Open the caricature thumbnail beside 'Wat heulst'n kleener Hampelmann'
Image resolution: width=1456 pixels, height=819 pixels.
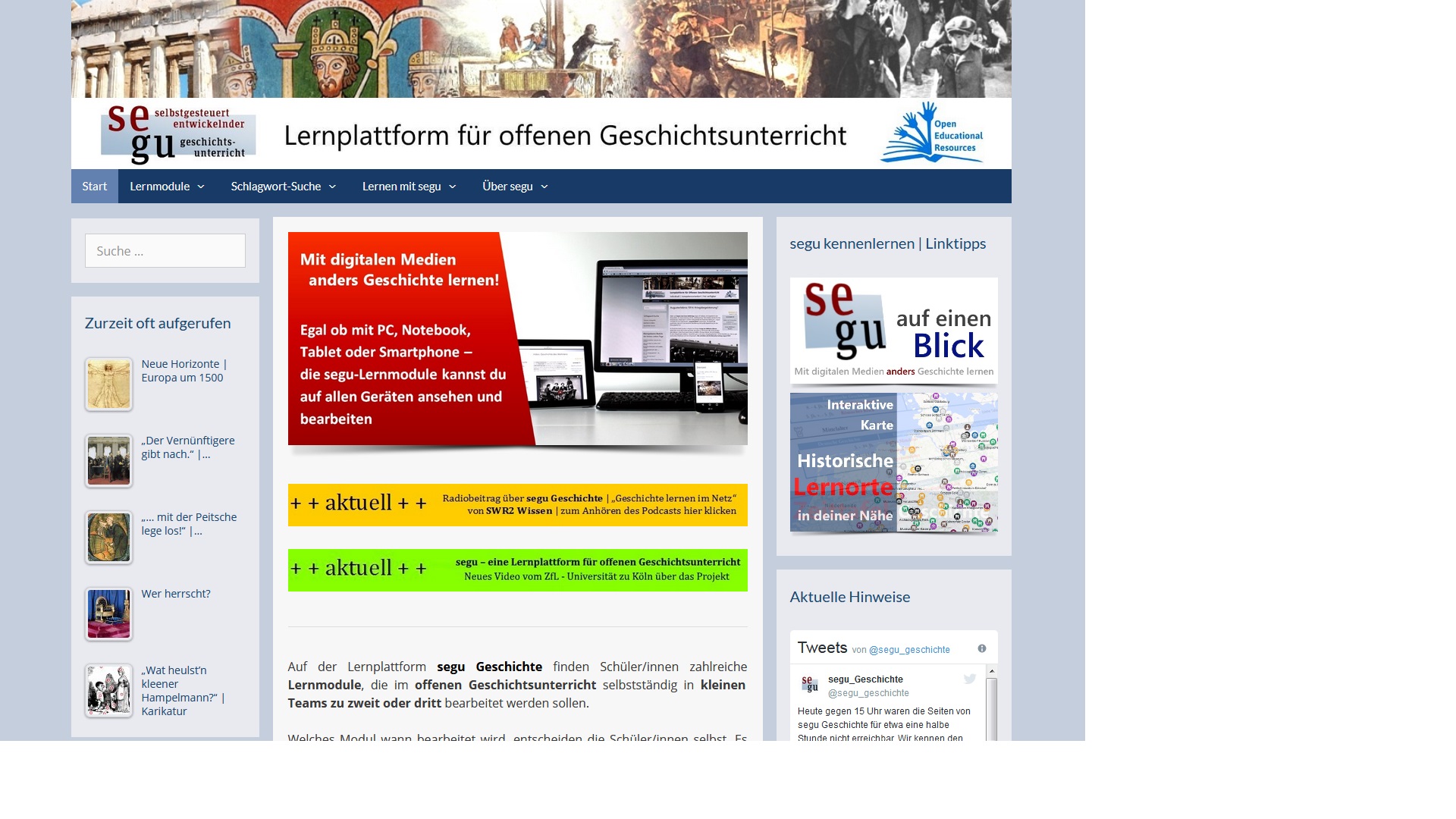(x=108, y=691)
